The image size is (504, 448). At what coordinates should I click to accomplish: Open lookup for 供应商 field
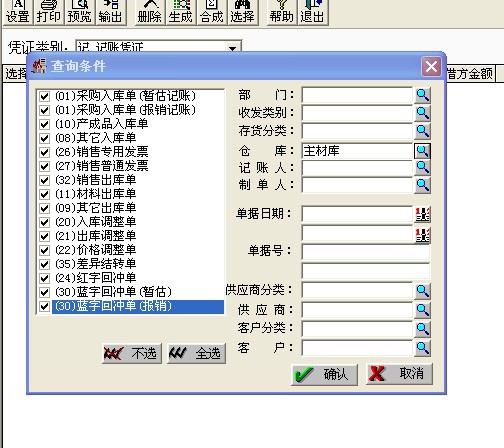tap(422, 310)
